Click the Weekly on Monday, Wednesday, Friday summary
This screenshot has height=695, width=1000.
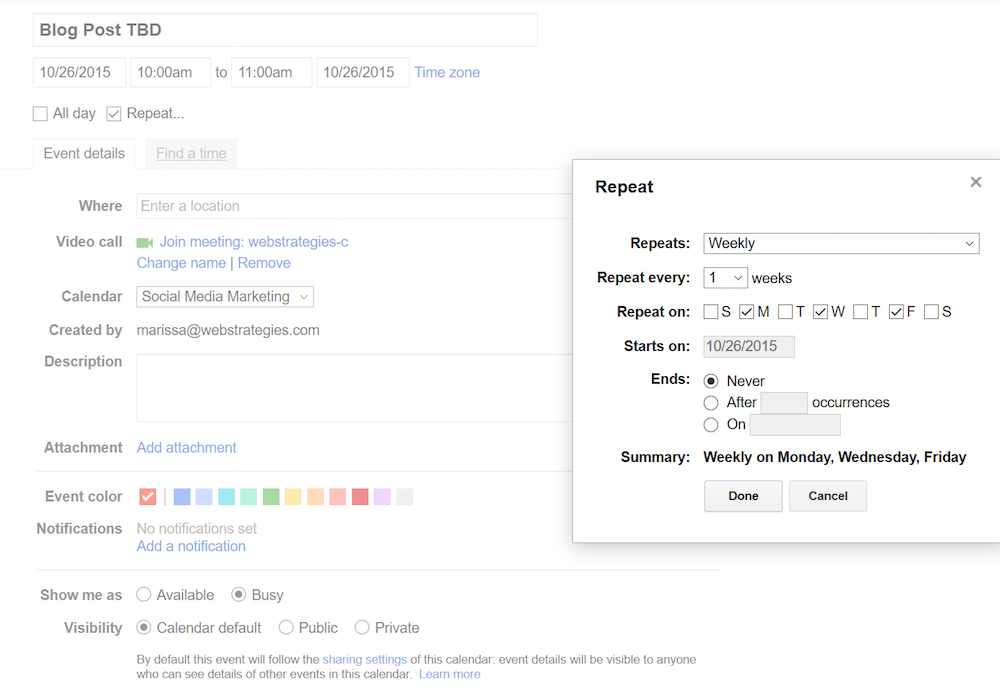[x=835, y=457]
